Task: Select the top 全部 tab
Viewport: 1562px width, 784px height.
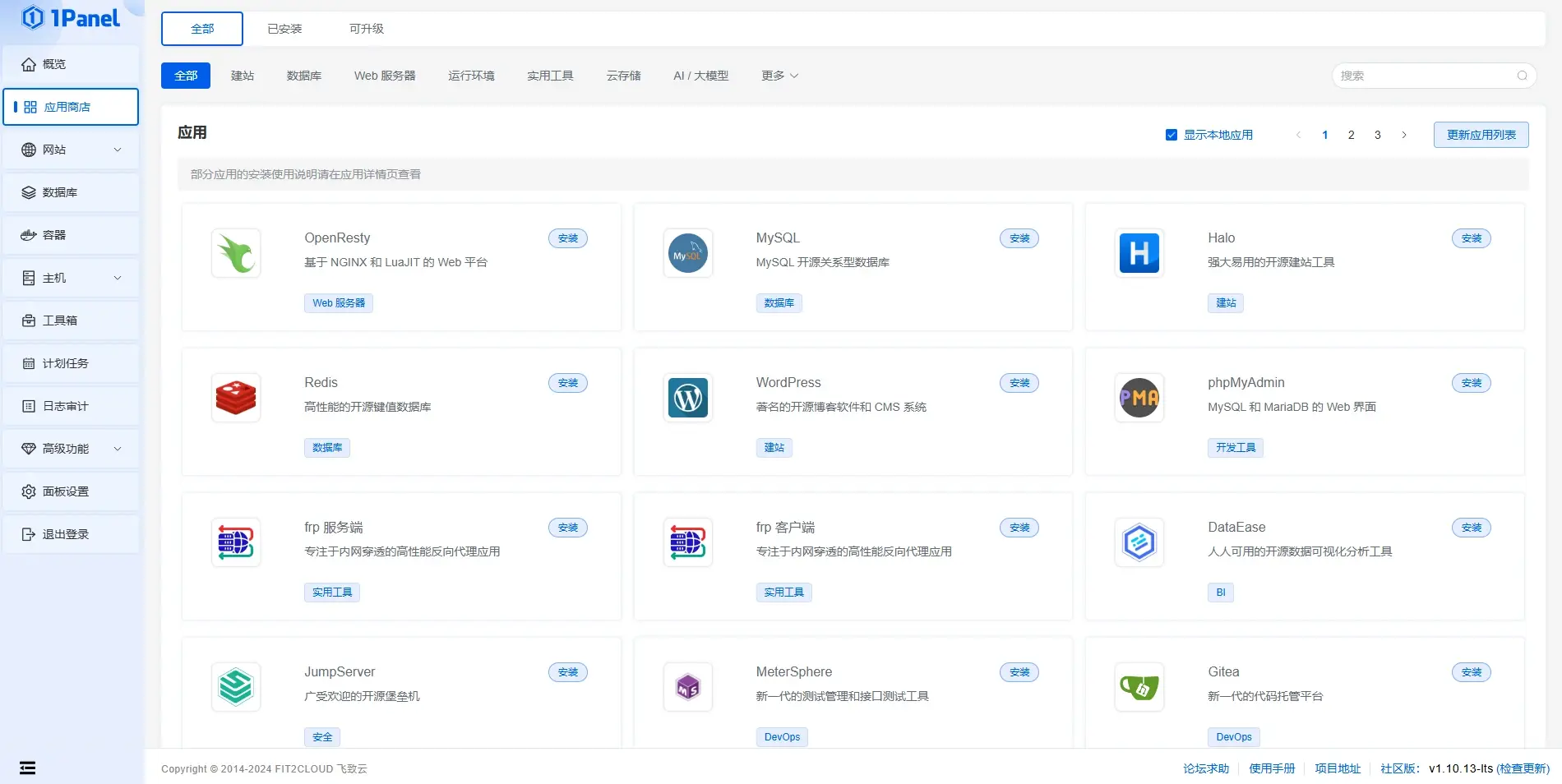Action: click(x=202, y=29)
